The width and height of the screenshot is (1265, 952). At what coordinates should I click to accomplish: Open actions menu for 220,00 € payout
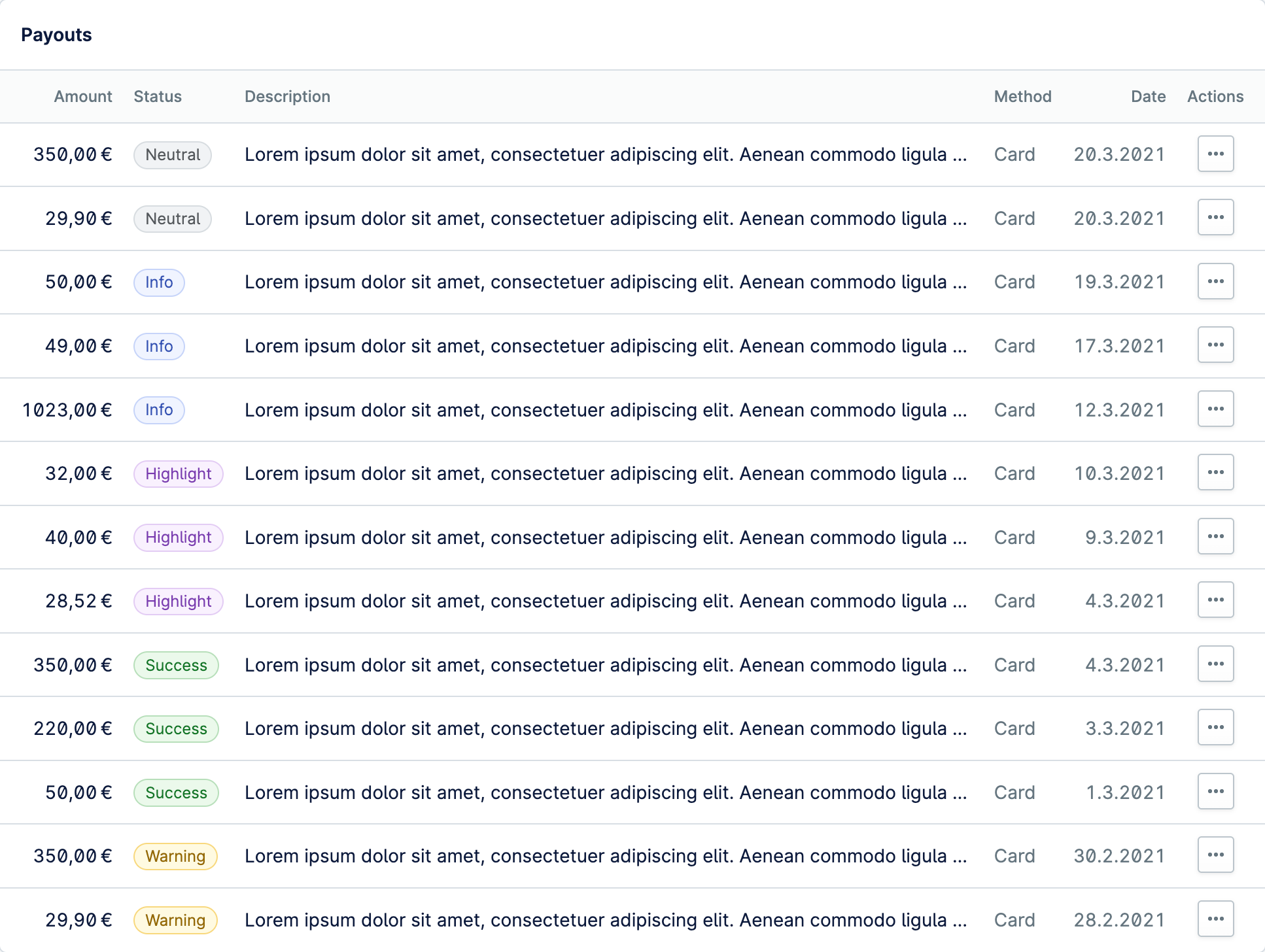pyautogui.click(x=1215, y=727)
